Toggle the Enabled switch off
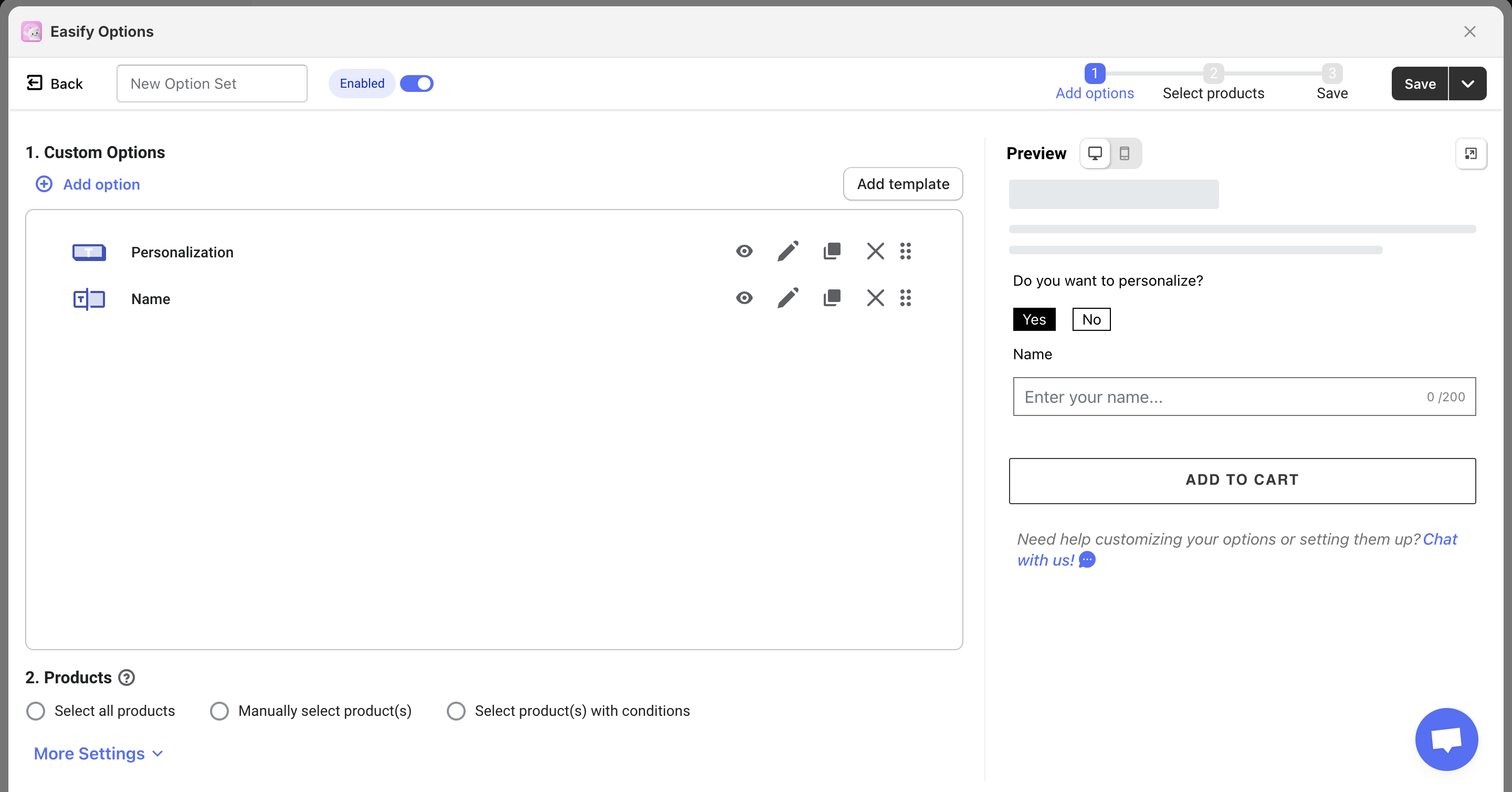 pyautogui.click(x=417, y=84)
